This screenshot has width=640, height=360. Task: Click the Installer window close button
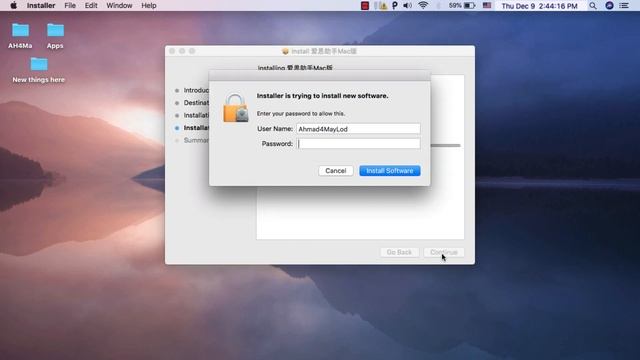172,51
